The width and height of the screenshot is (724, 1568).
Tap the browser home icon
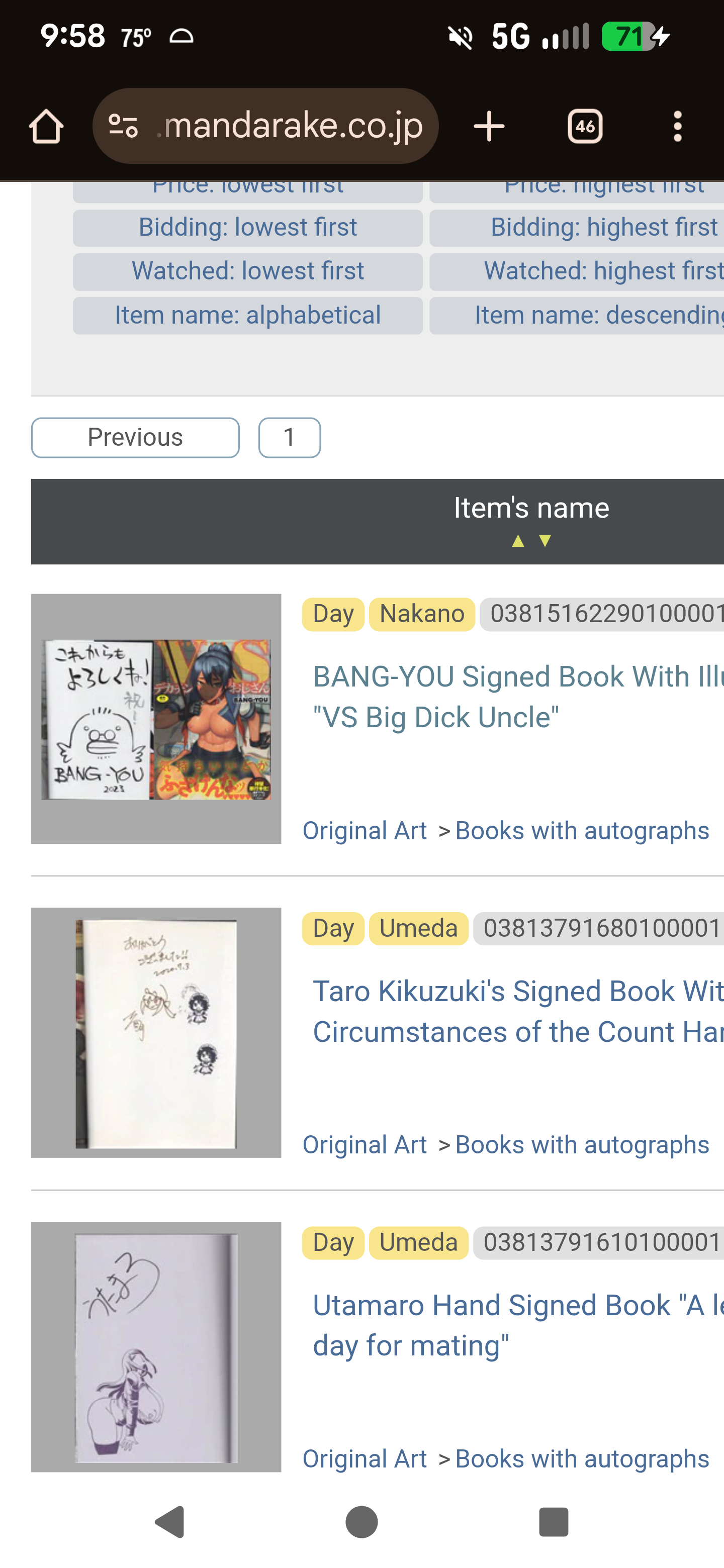[x=46, y=127]
